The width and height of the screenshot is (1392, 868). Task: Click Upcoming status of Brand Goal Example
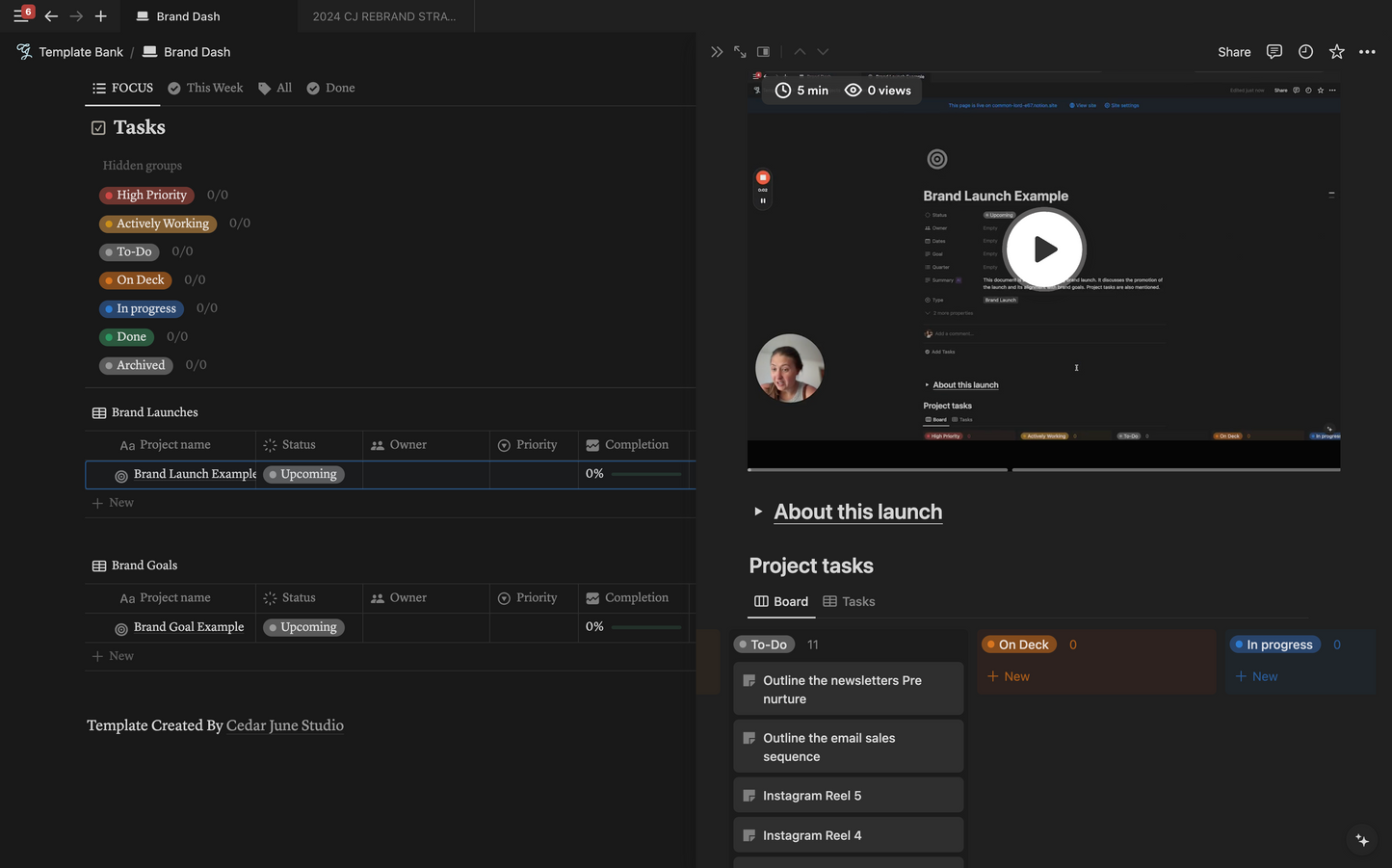pyautogui.click(x=303, y=627)
